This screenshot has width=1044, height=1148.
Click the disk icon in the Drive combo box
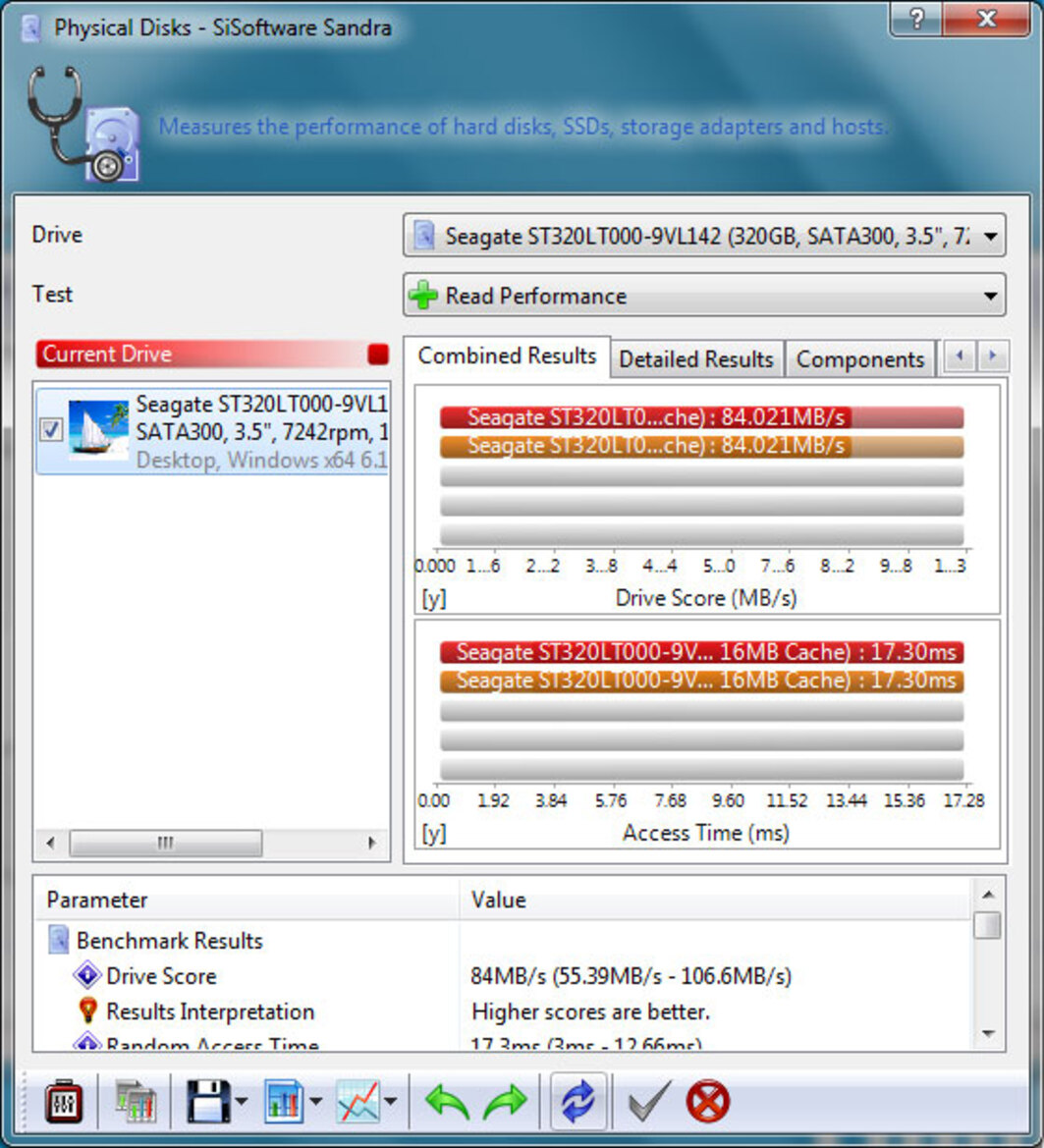point(424,236)
